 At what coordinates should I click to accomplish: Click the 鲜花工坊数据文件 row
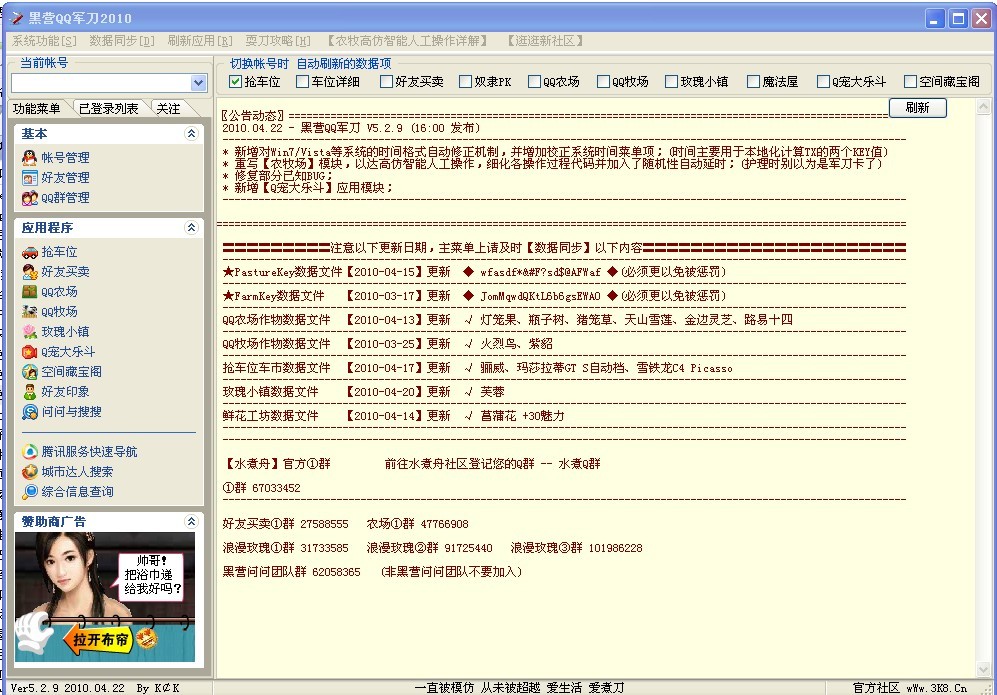(x=393, y=416)
